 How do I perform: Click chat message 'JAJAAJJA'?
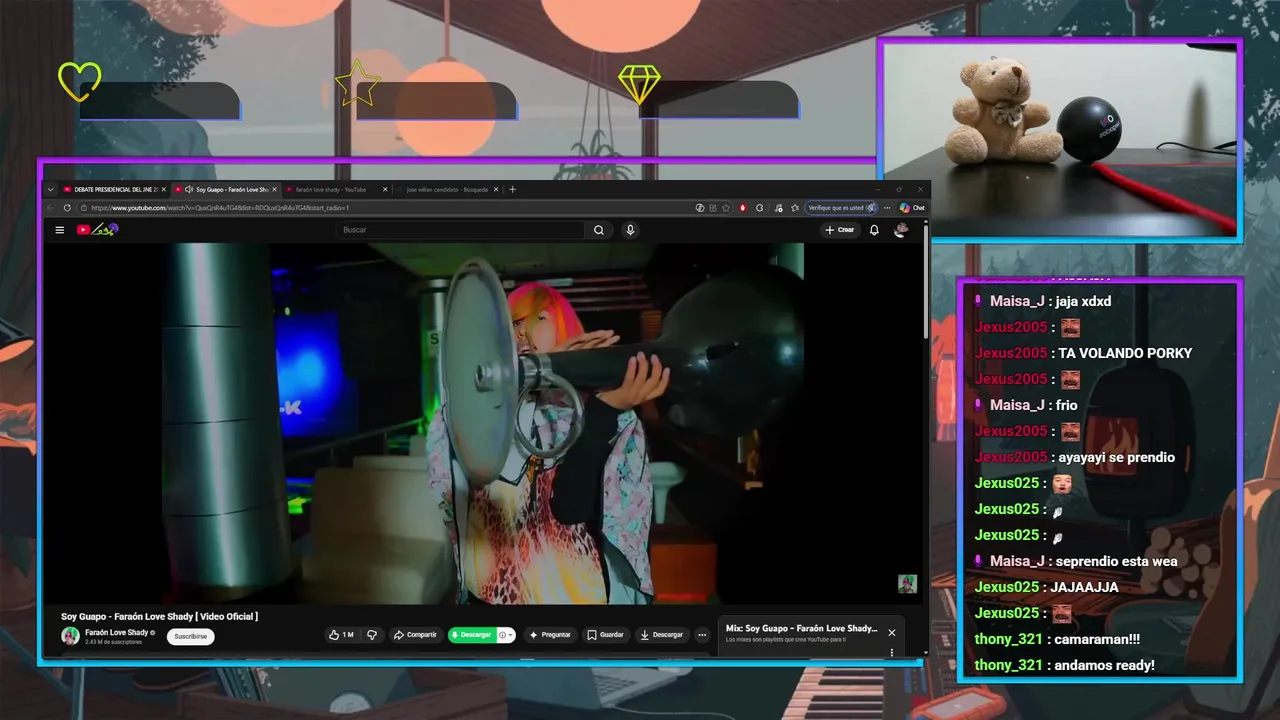pos(1085,587)
